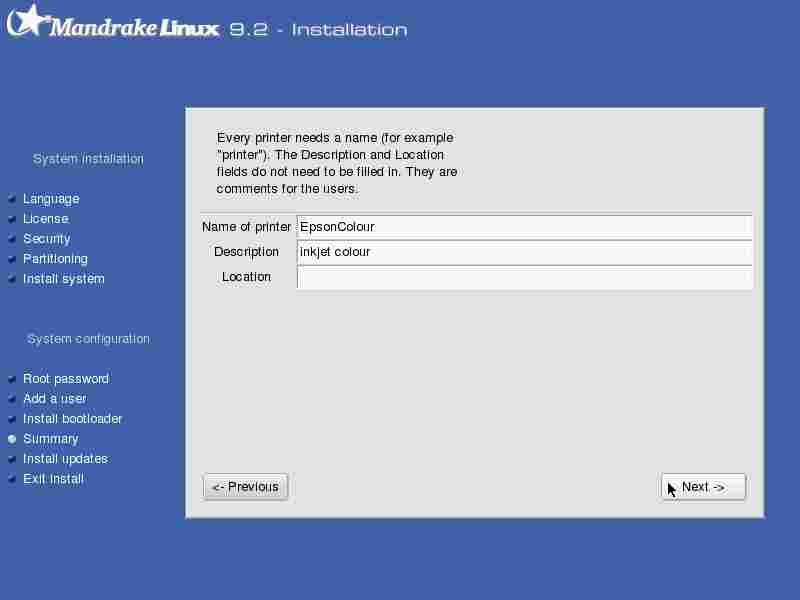Click the bullet beside Install system

coord(12,279)
